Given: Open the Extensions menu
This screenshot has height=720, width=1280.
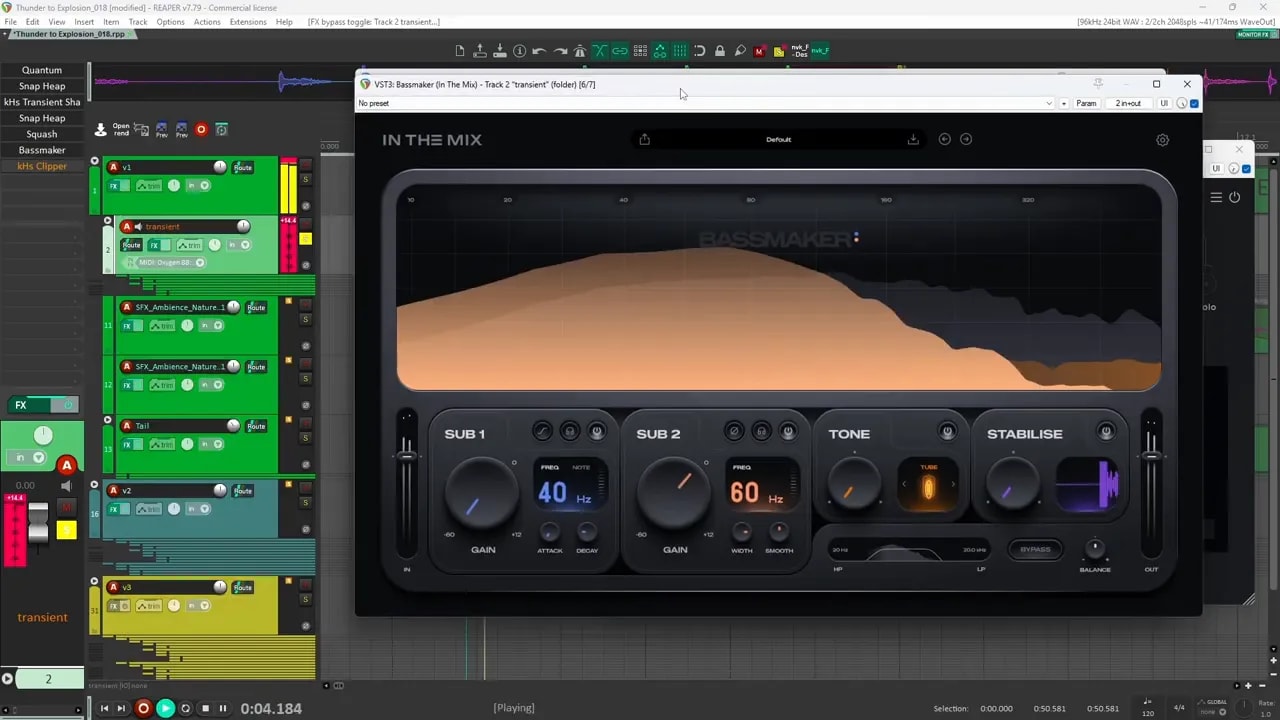Looking at the screenshot, I should pos(248,22).
